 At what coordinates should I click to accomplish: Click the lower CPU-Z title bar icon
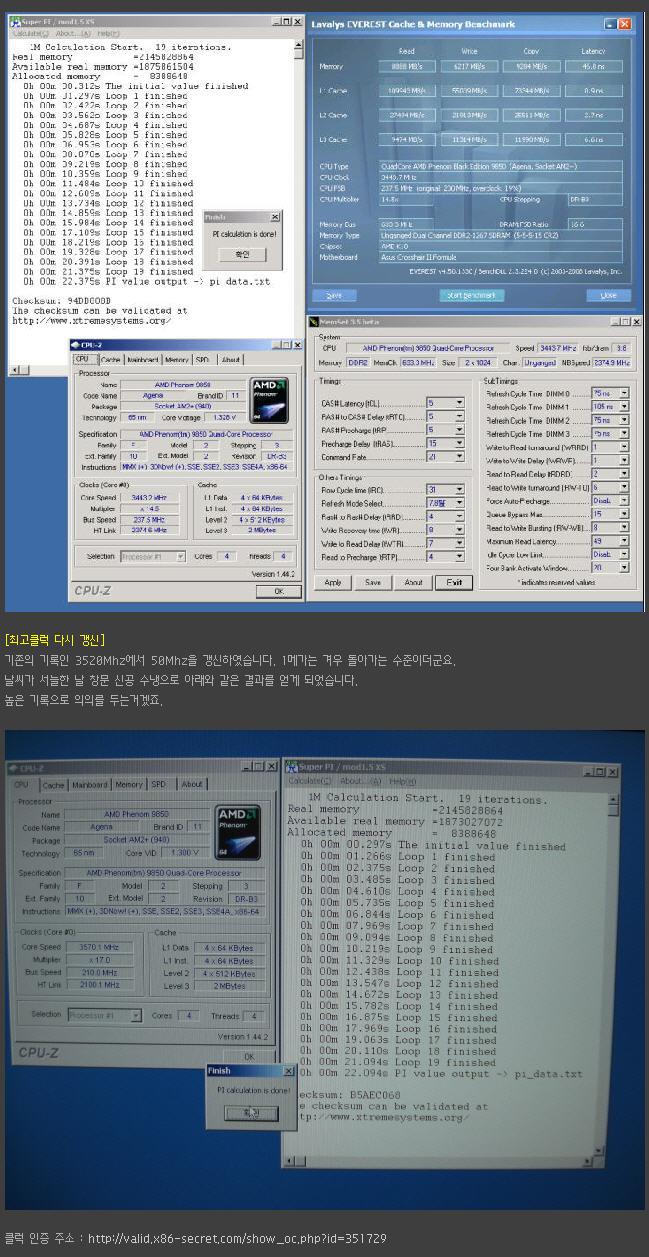click(14, 768)
